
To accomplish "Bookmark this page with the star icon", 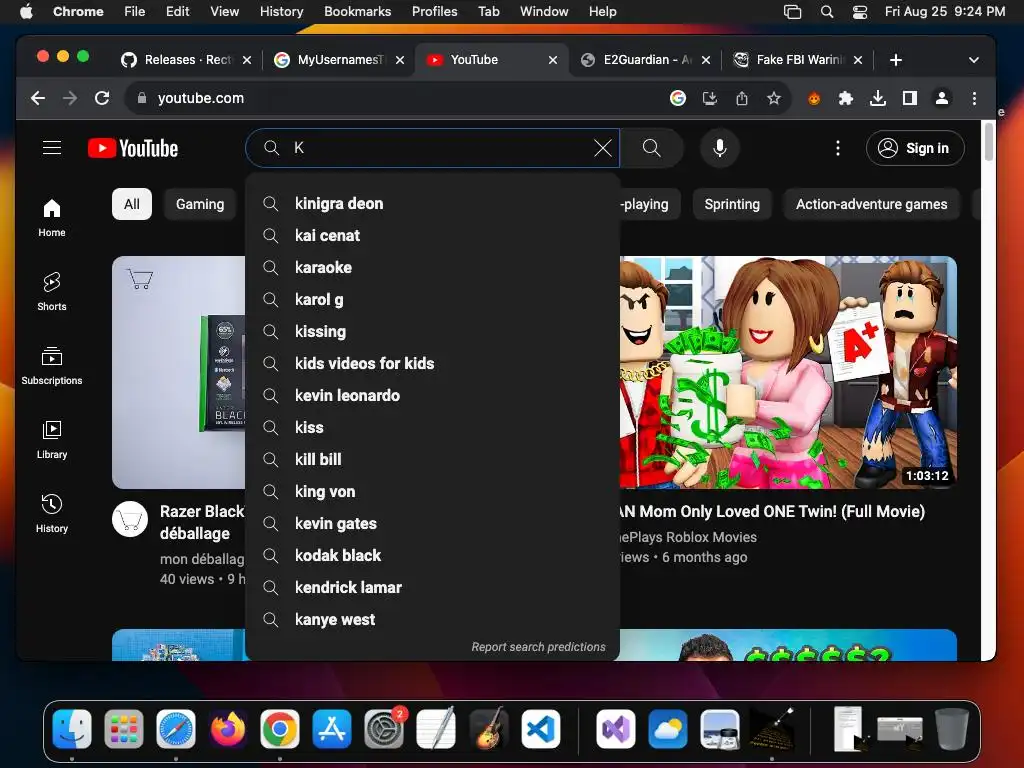I will click(774, 99).
